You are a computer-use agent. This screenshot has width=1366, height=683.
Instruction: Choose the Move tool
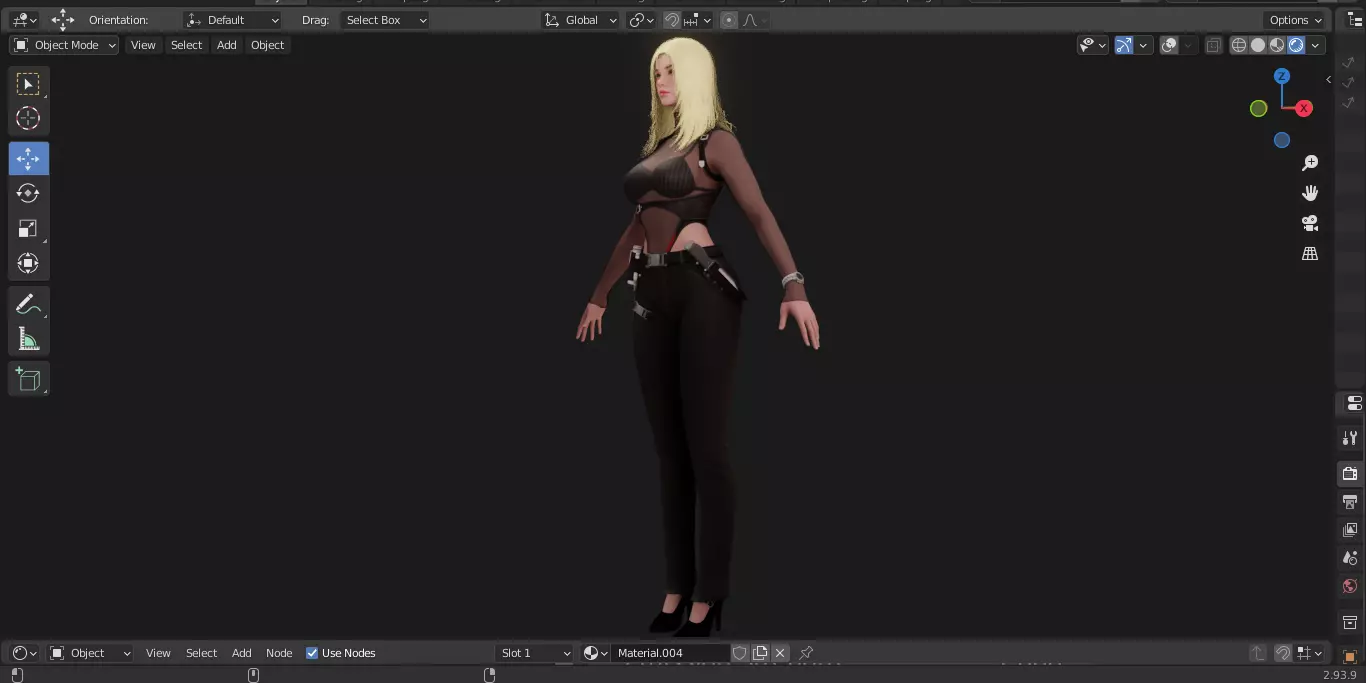tap(28, 158)
